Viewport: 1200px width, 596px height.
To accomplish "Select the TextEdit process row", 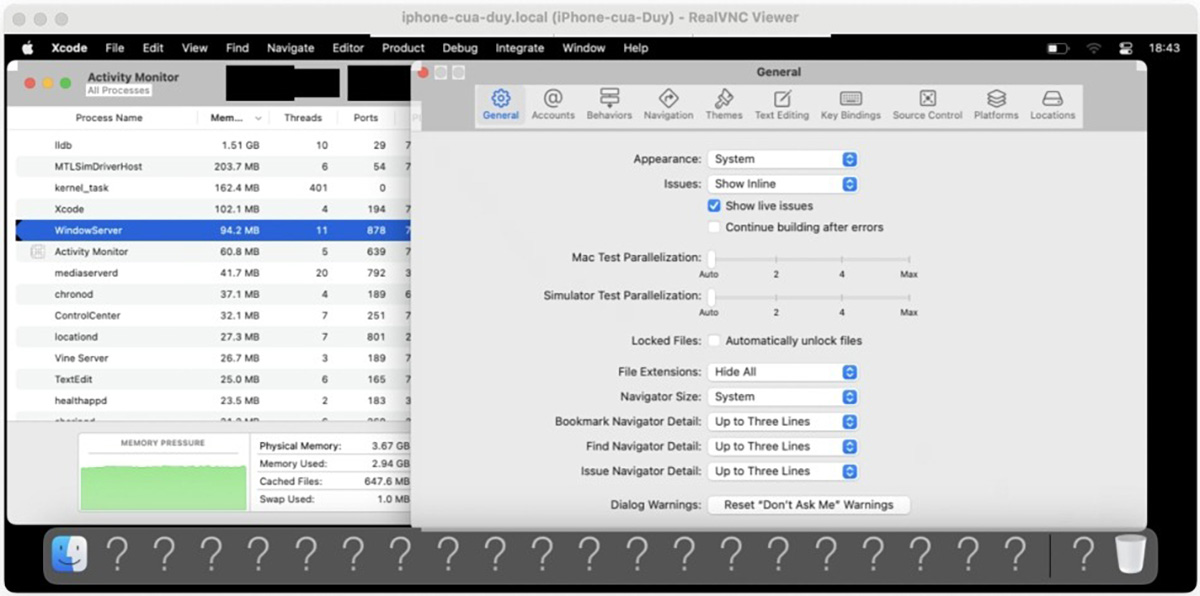I will (214, 379).
